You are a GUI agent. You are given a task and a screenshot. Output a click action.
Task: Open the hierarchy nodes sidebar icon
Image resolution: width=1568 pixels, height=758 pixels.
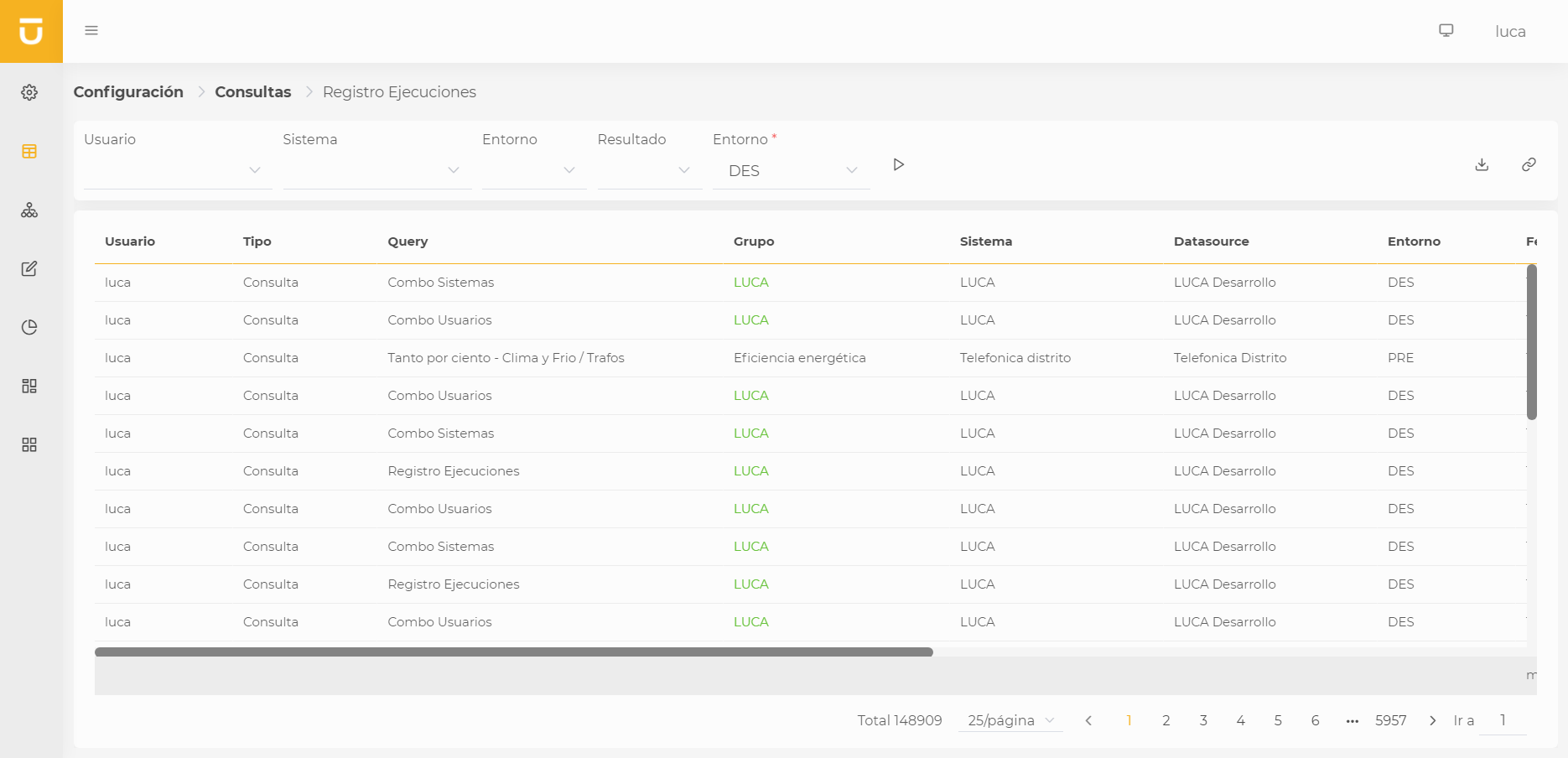coord(29,210)
